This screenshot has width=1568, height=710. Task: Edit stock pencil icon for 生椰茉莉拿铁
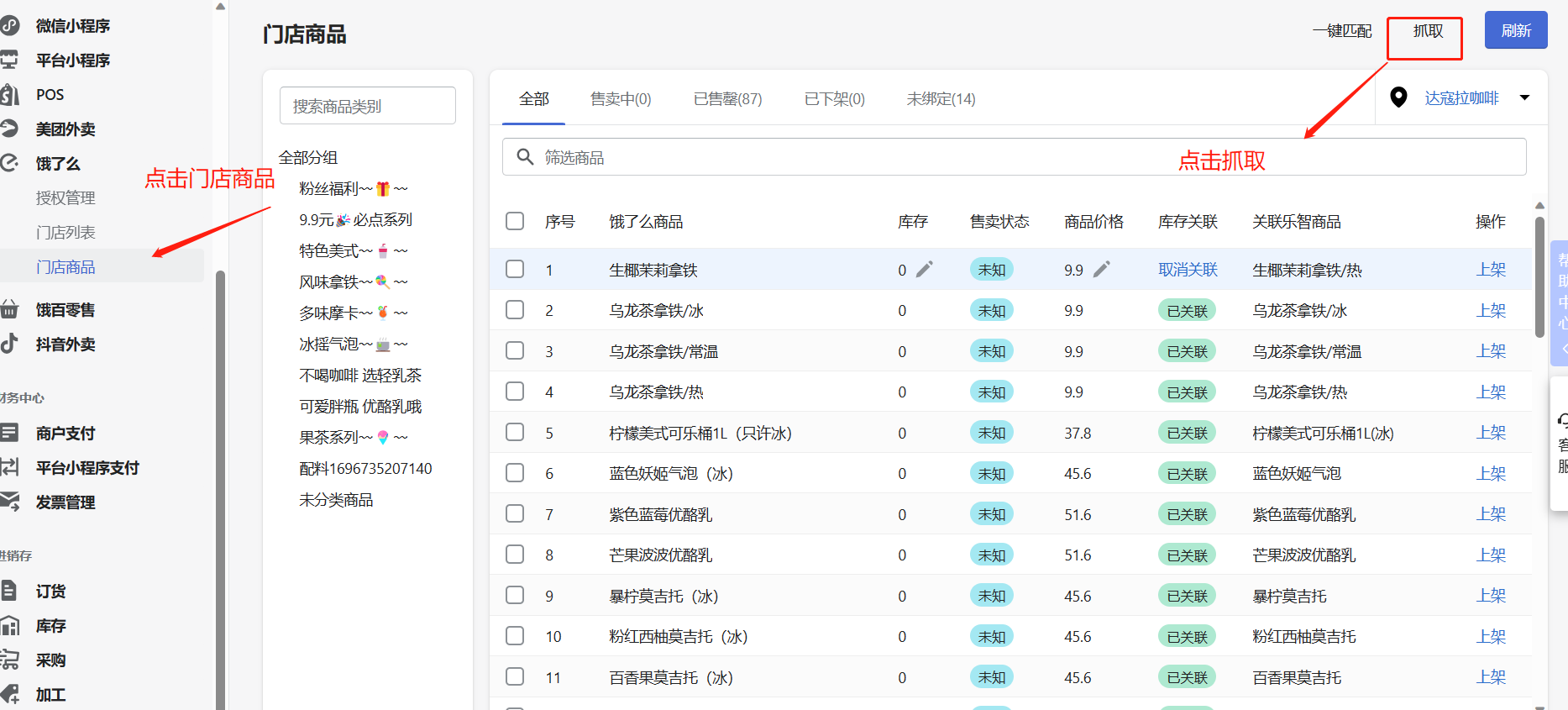click(924, 269)
